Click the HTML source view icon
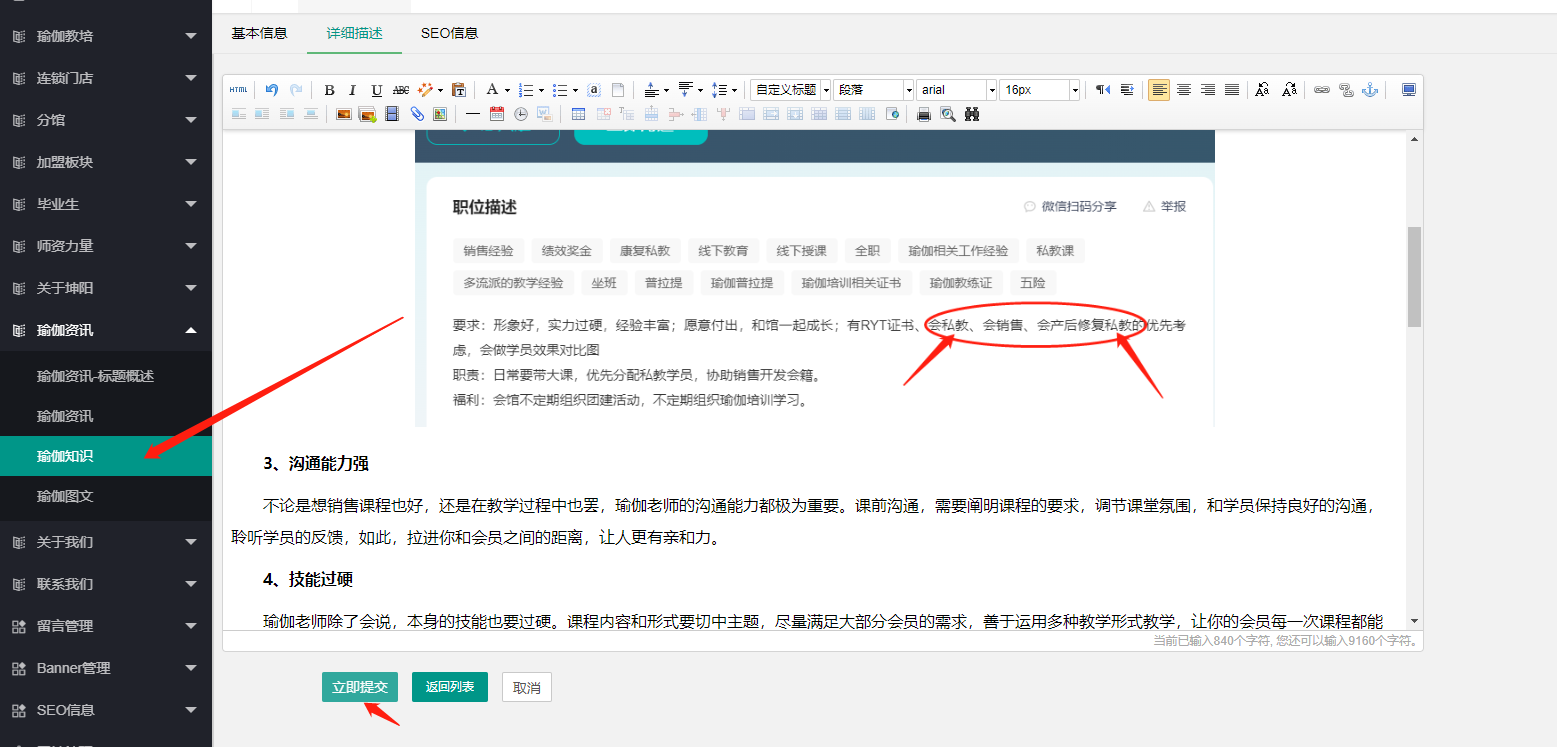Screen dimensions: 1557x747 (x=238, y=90)
